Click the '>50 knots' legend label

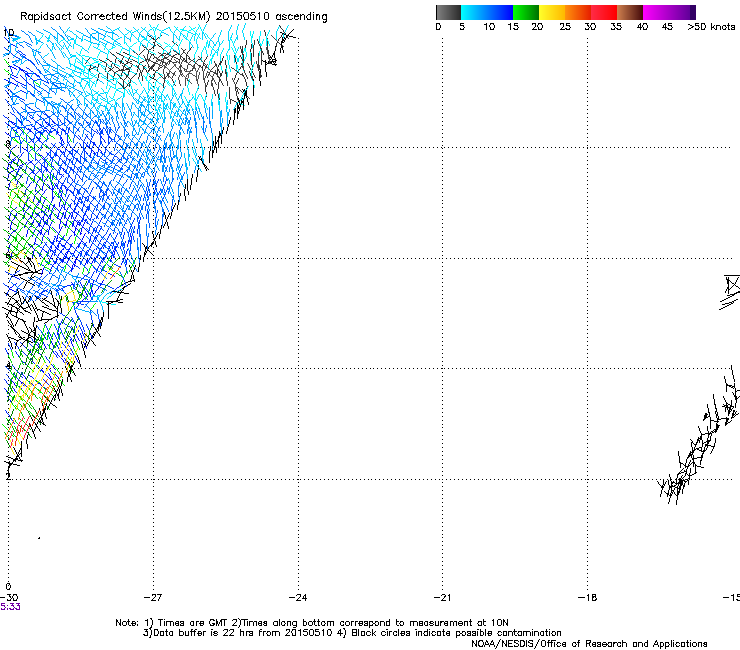click(711, 27)
